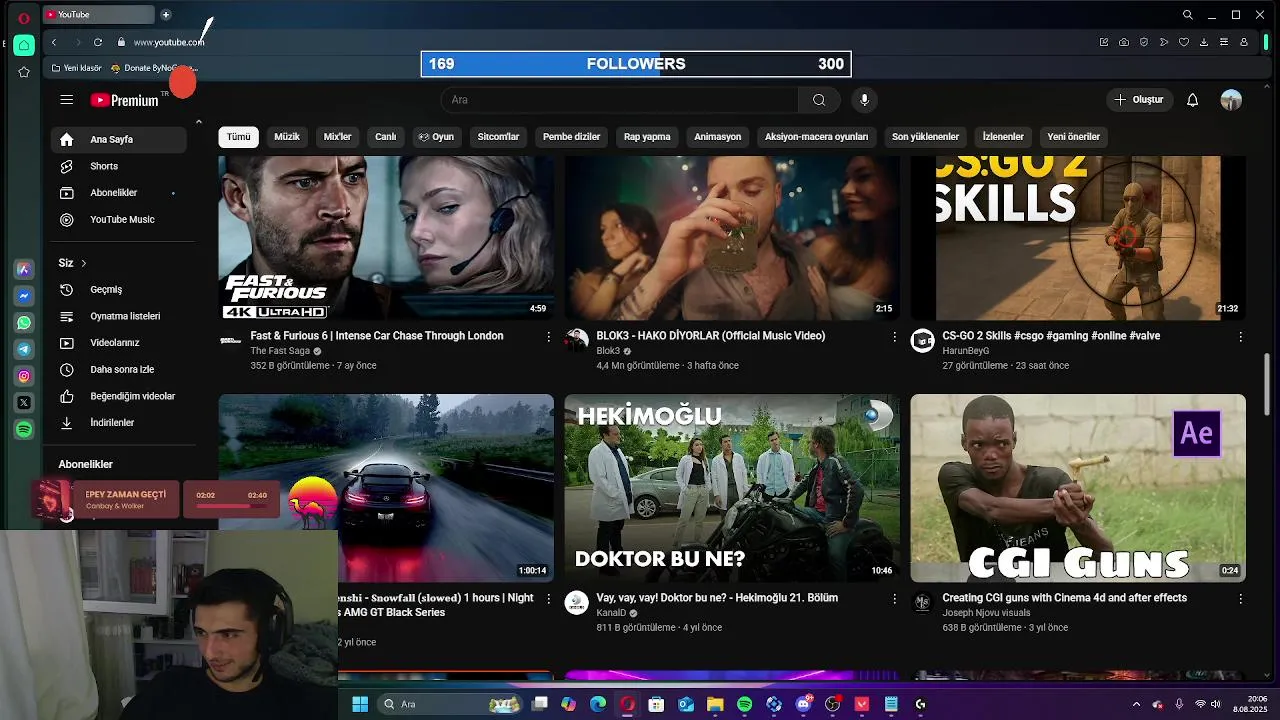Open a new tab with plus button

[x=166, y=14]
